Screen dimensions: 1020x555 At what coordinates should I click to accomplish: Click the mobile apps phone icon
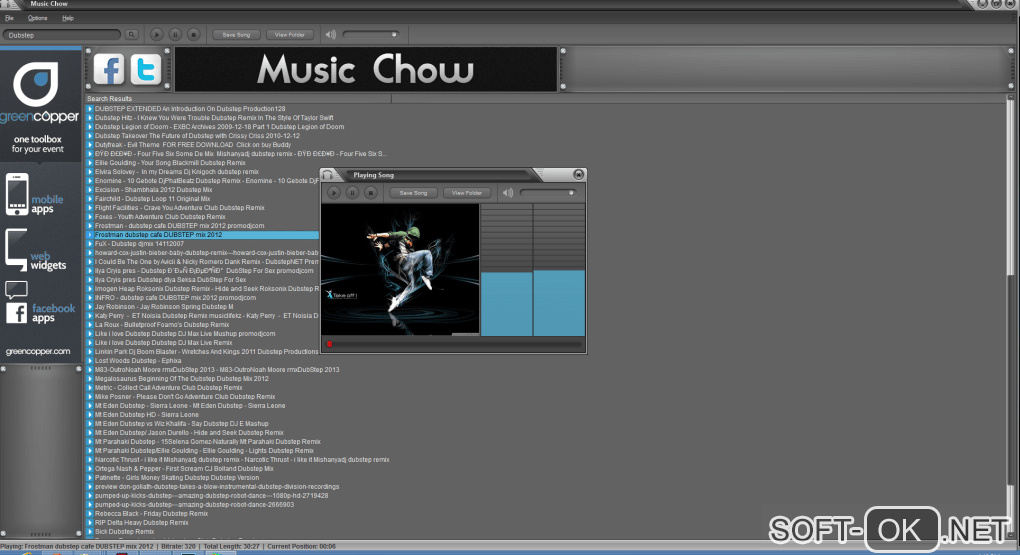17,194
